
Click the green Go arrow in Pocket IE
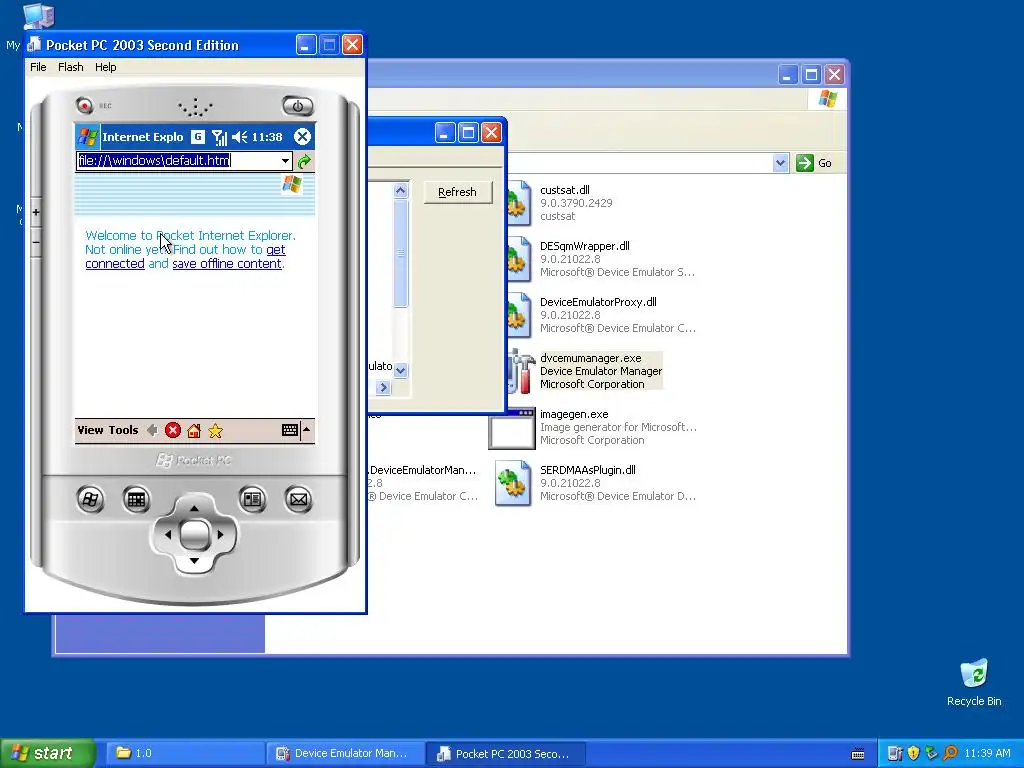[x=304, y=161]
